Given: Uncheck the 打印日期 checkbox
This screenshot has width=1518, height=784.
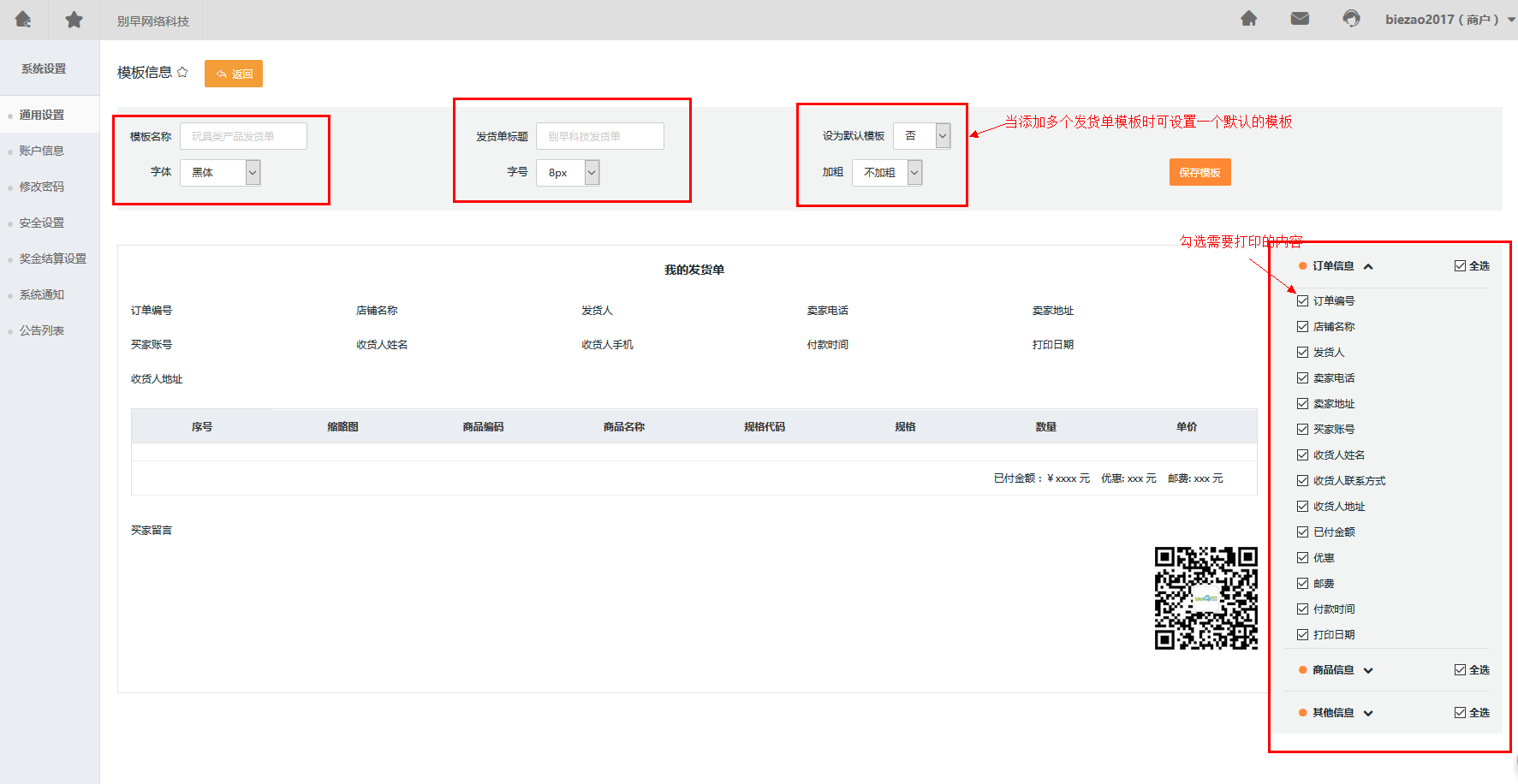Looking at the screenshot, I should coord(1302,634).
